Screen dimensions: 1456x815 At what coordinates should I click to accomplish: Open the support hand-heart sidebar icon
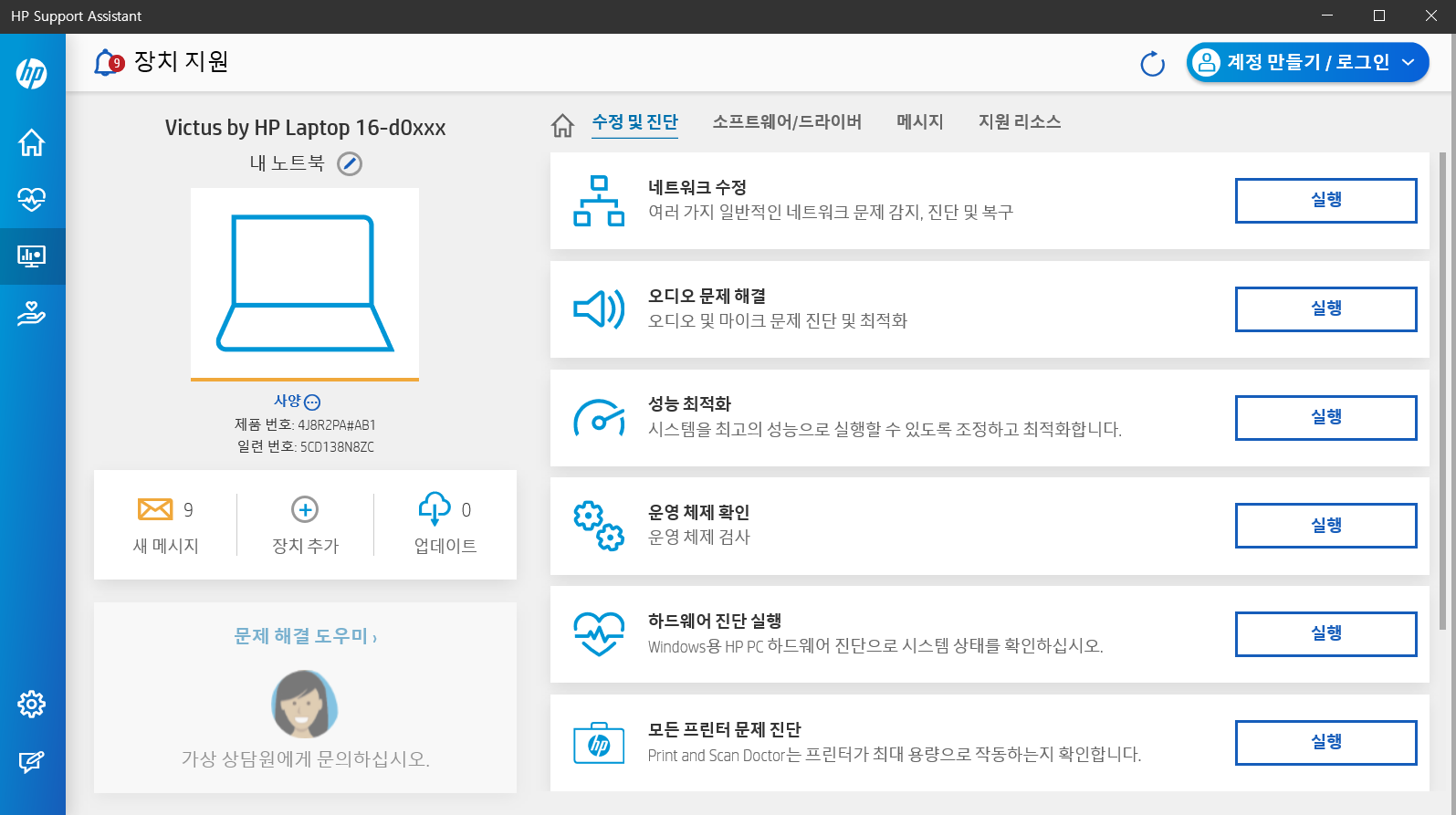[32, 314]
